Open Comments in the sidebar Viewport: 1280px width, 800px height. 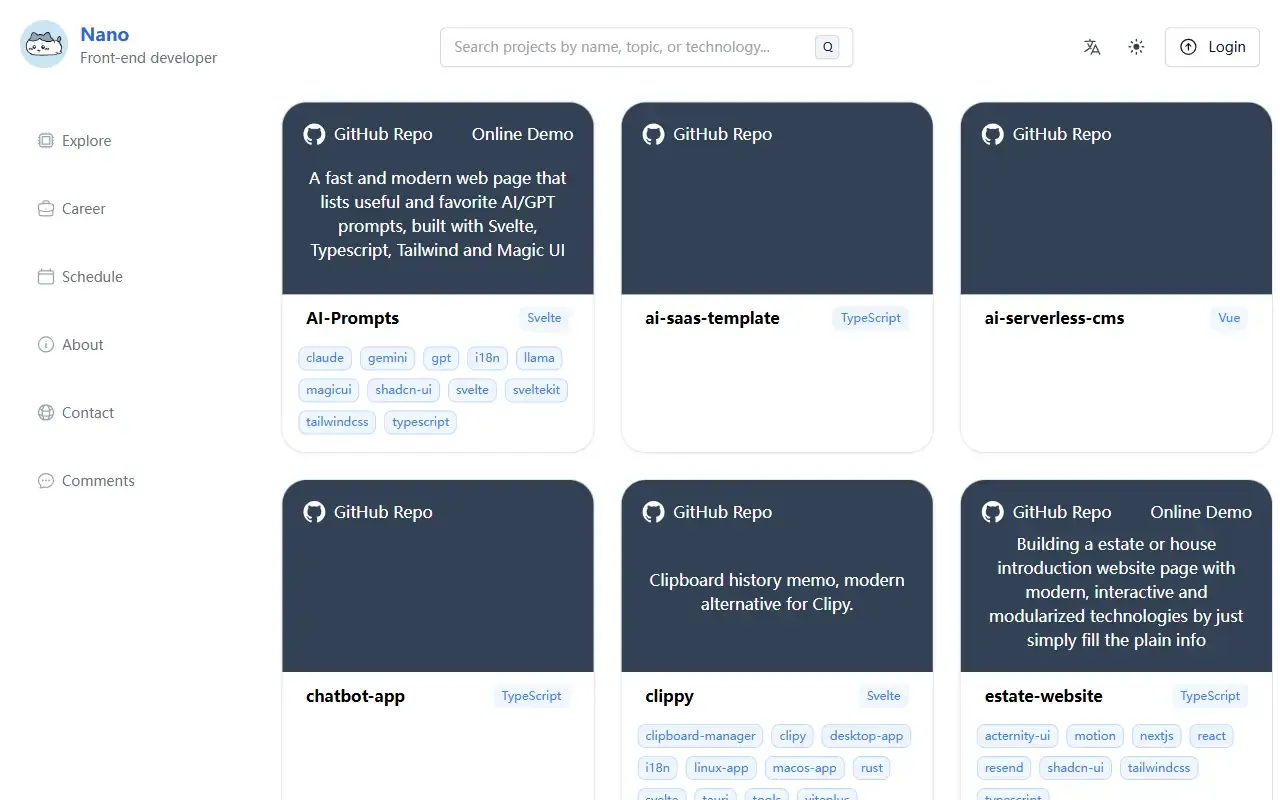86,481
